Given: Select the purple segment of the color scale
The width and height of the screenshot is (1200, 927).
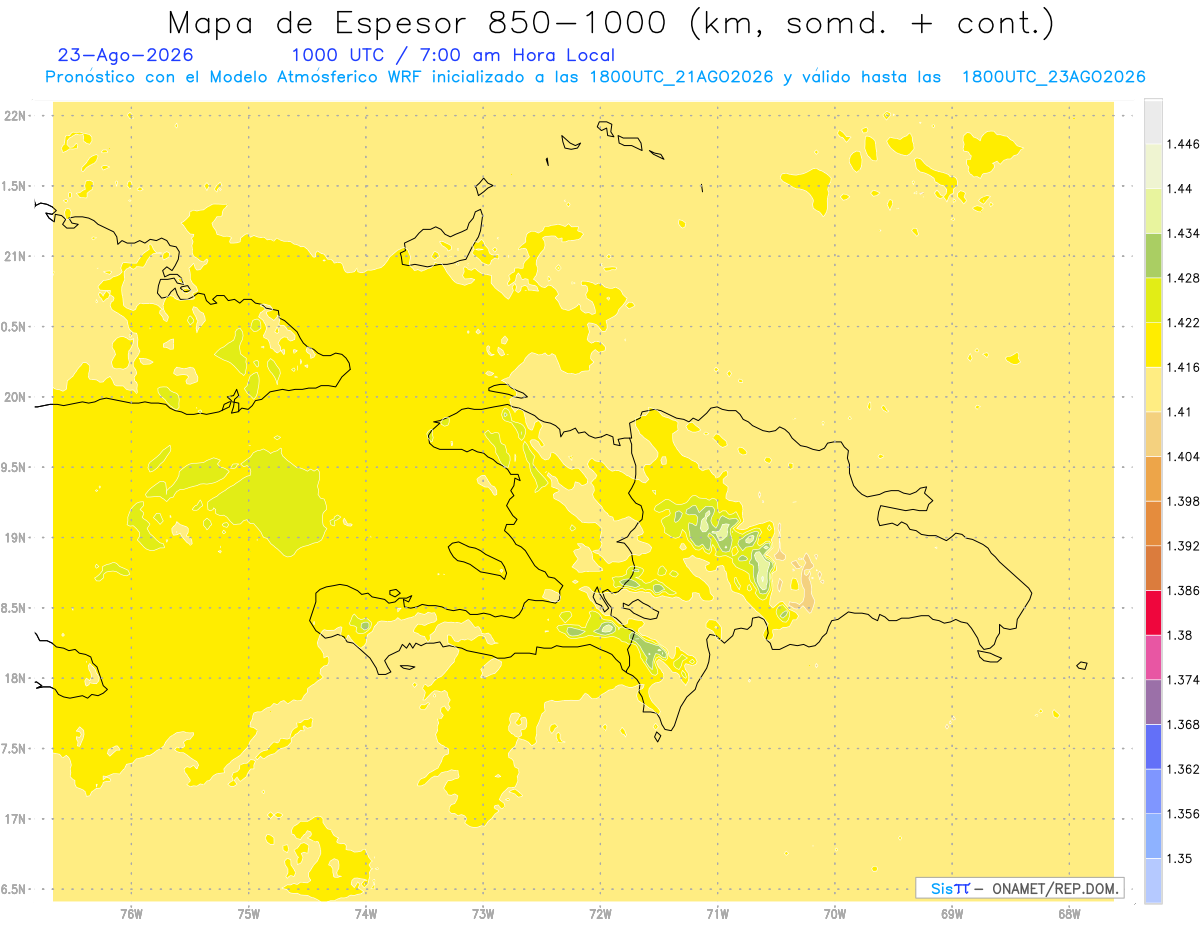Looking at the screenshot, I should click(1153, 701).
